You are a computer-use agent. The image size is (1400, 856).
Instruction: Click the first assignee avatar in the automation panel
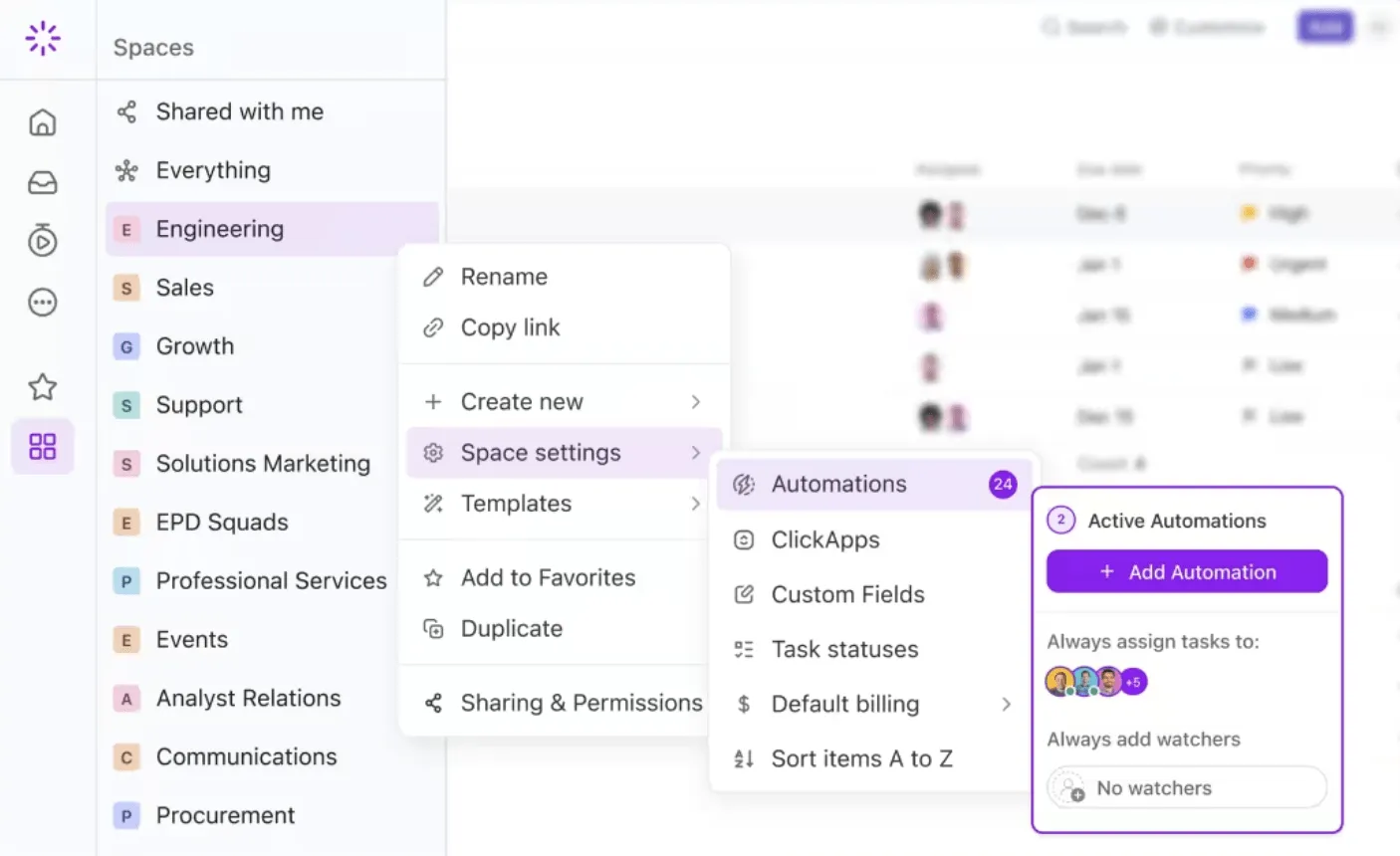[x=1059, y=682]
